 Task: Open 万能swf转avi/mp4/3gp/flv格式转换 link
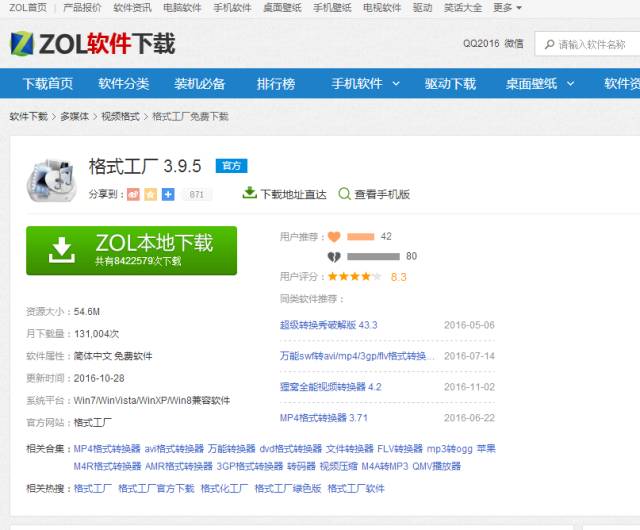pyautogui.click(x=357, y=356)
